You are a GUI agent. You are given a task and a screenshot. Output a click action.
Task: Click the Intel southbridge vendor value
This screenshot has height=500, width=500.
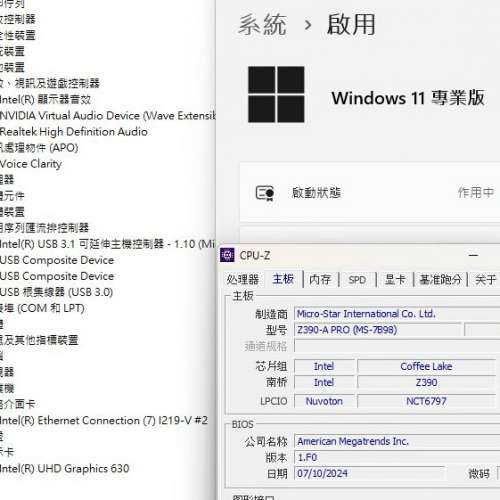tap(324, 382)
